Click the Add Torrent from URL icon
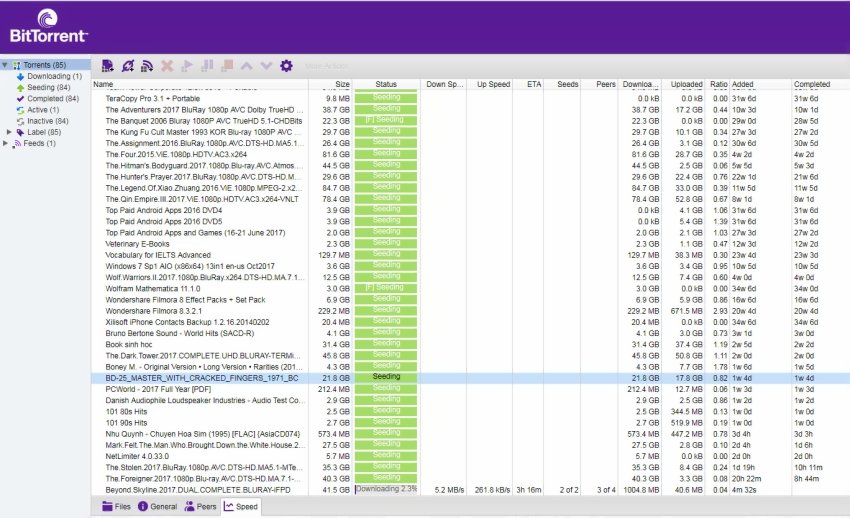This screenshot has width=850, height=518. click(x=128, y=66)
